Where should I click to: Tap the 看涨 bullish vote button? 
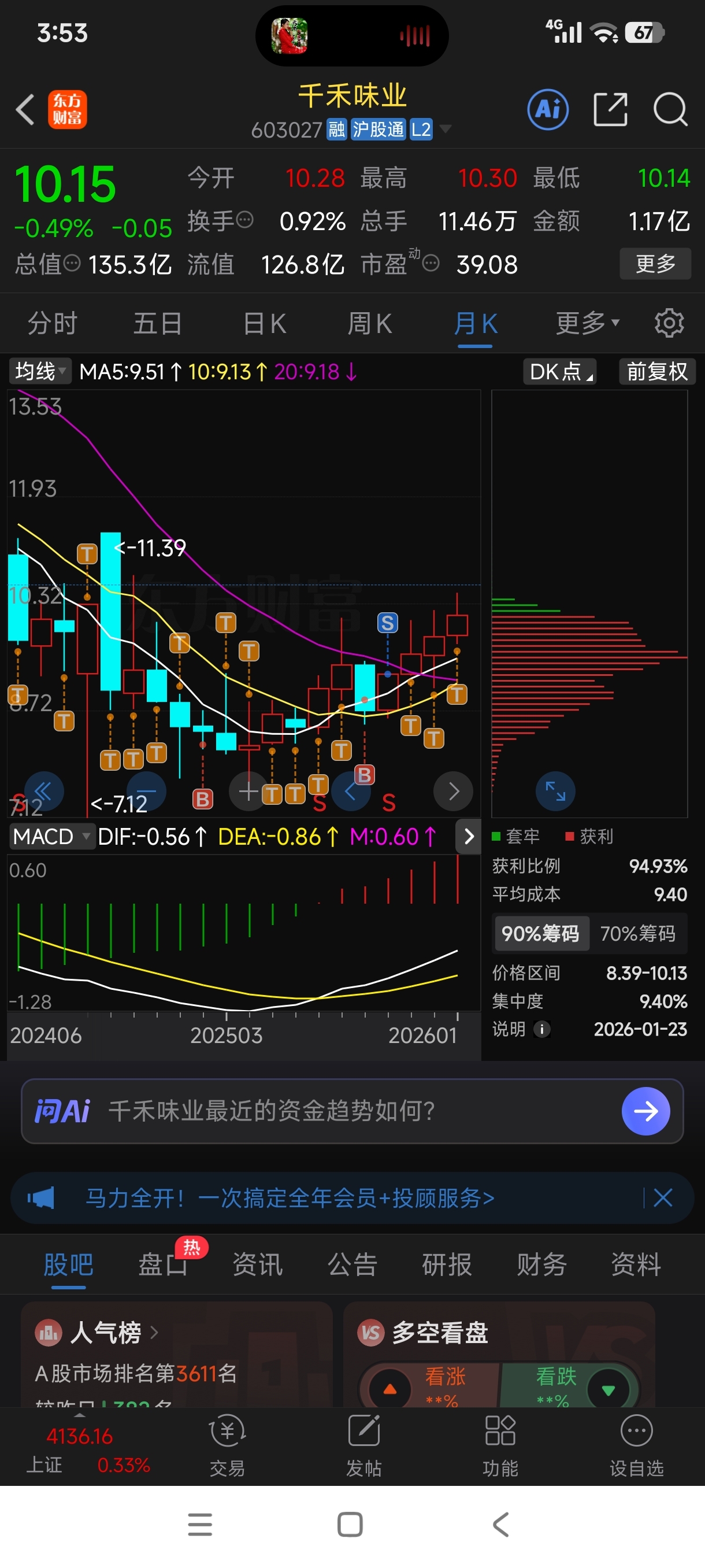click(x=431, y=1386)
